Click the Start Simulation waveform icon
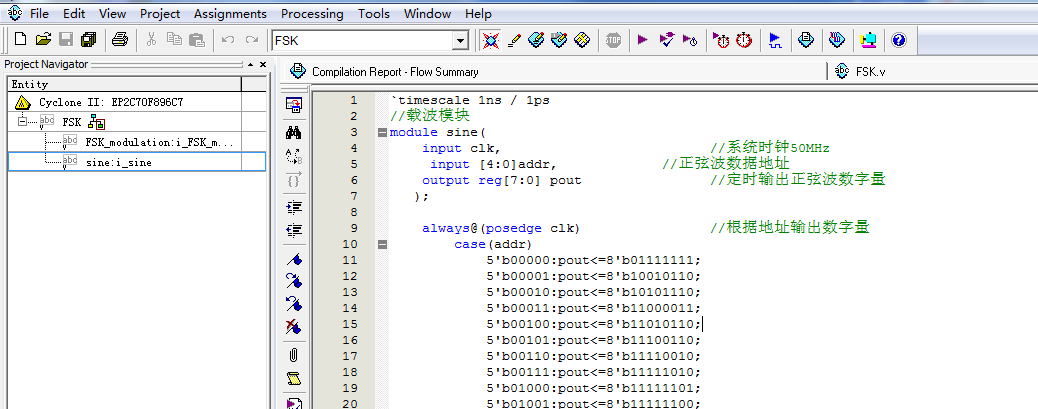The height and width of the screenshot is (409, 1038). point(775,40)
